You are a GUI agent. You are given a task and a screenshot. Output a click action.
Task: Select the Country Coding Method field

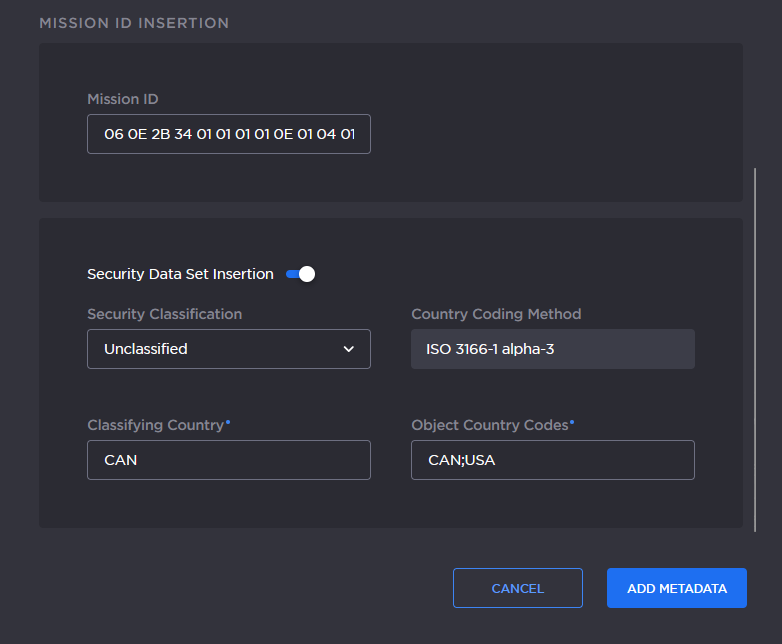pyautogui.click(x=552, y=349)
